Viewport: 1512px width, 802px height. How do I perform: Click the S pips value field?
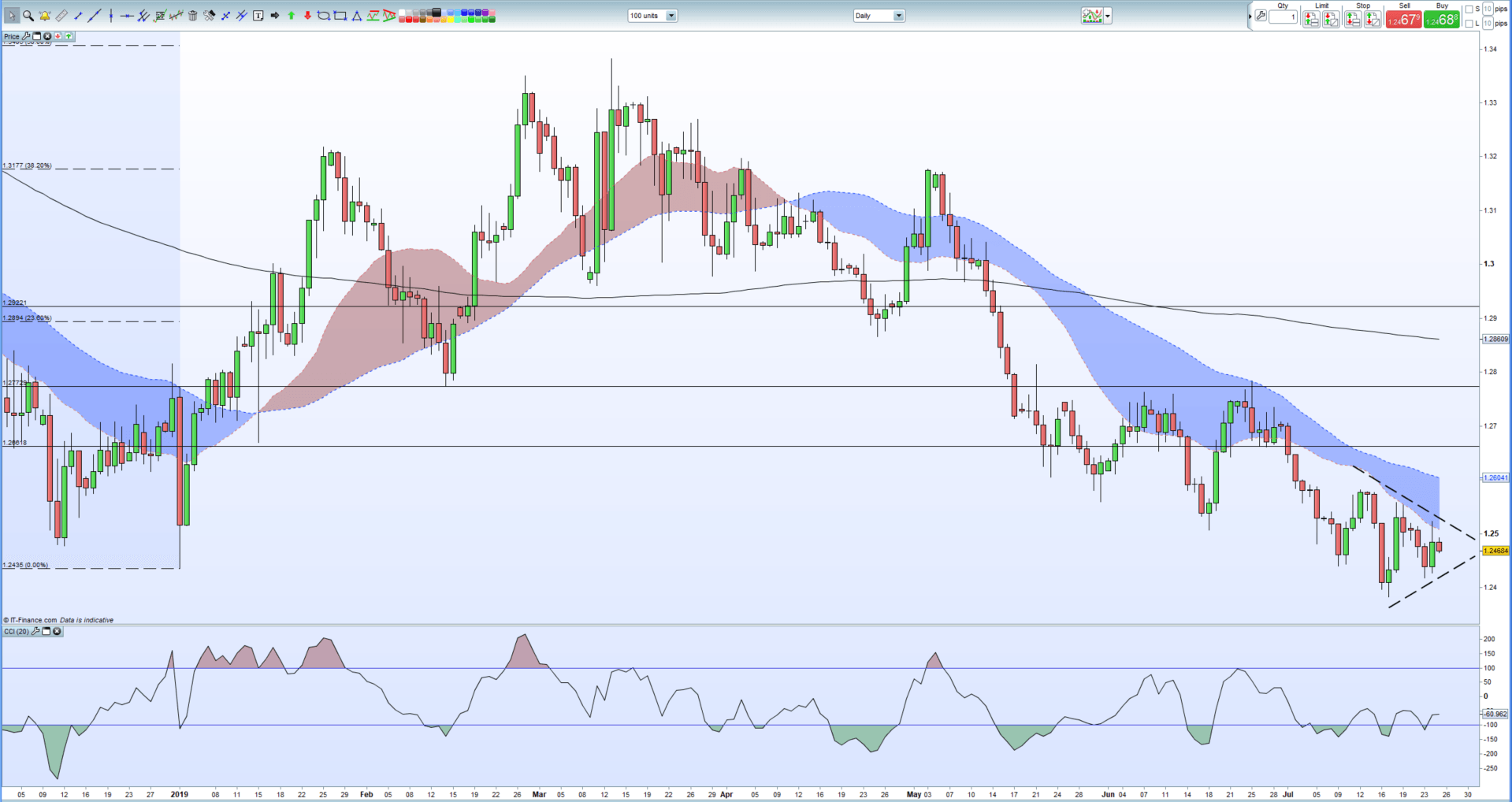coord(1488,9)
